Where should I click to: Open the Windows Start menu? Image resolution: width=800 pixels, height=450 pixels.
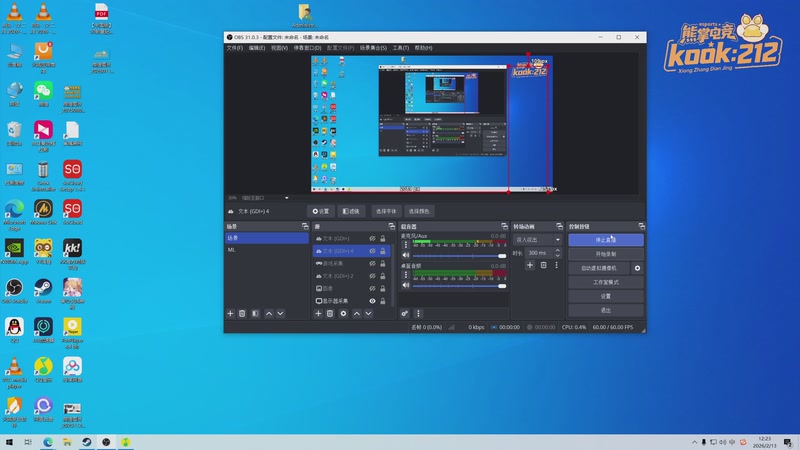click(x=9, y=442)
